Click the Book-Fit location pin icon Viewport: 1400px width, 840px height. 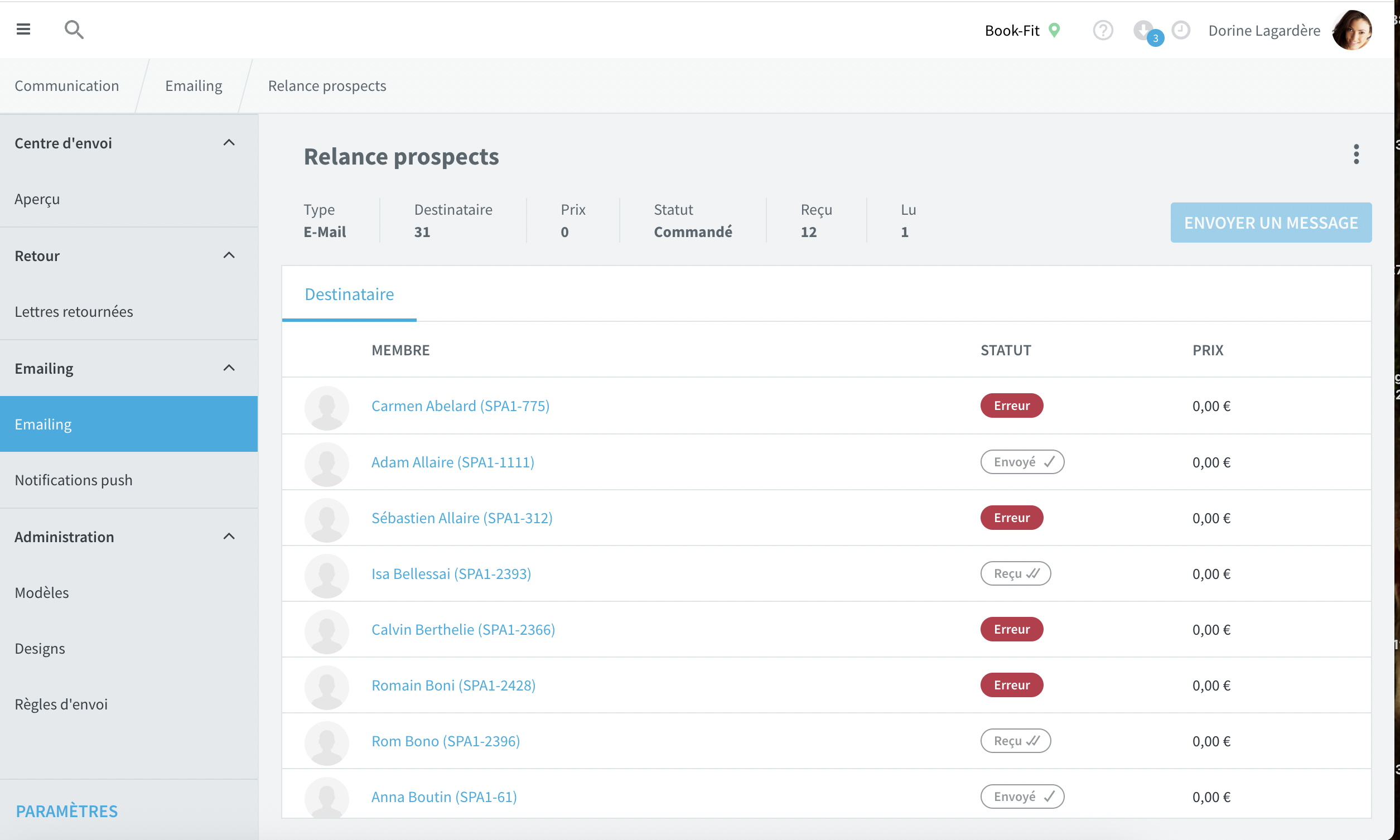[1054, 30]
